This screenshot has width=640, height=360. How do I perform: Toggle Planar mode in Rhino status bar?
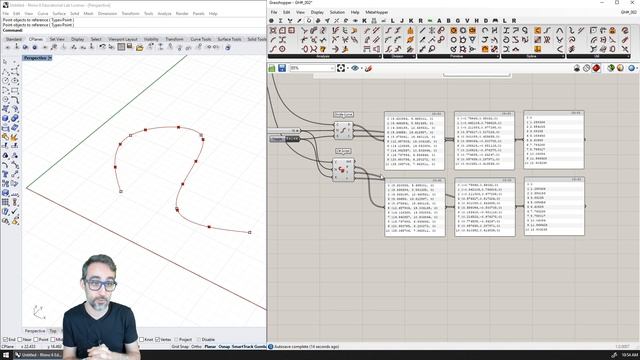coord(210,347)
